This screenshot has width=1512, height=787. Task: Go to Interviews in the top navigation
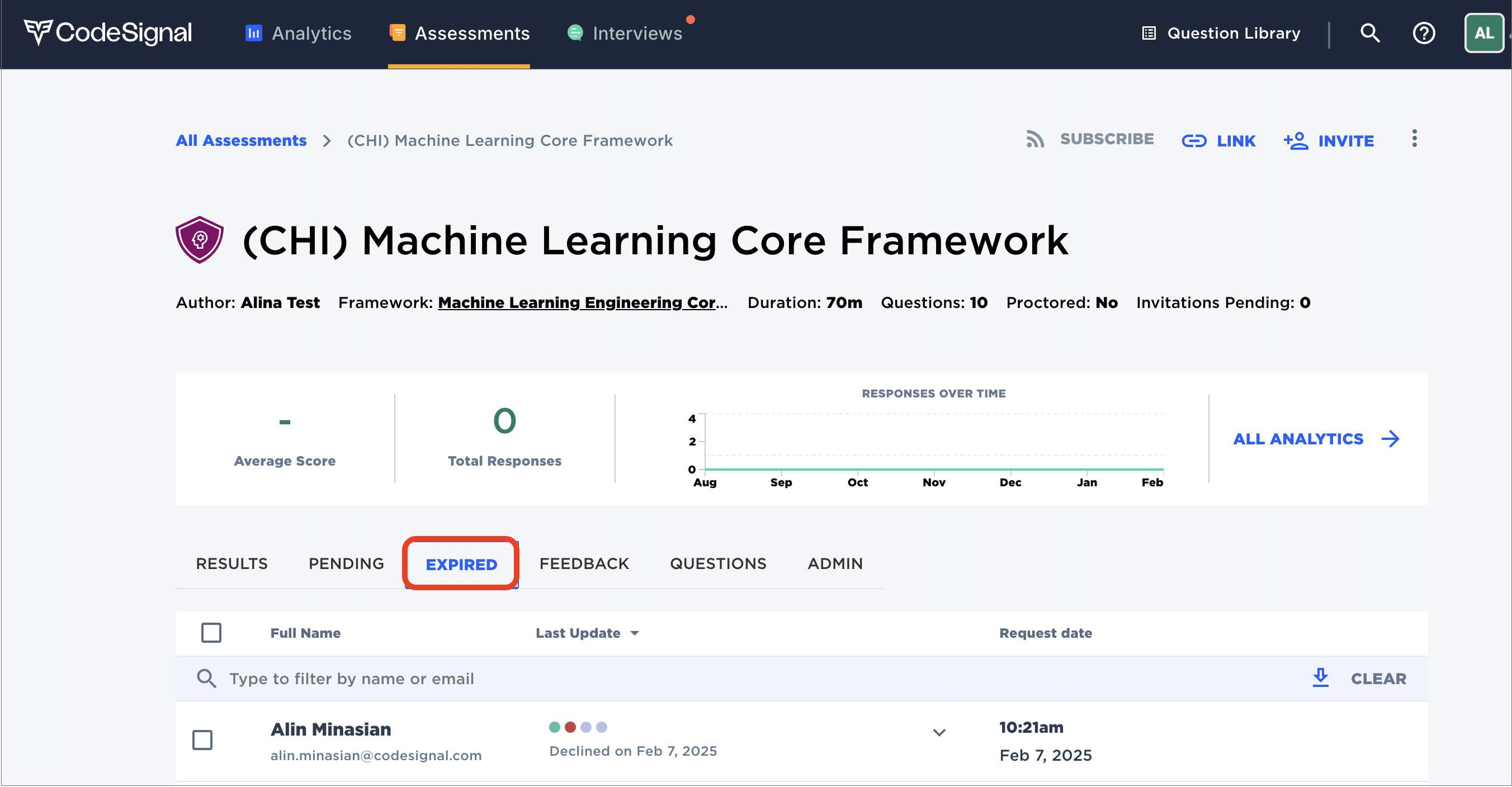[x=625, y=34]
